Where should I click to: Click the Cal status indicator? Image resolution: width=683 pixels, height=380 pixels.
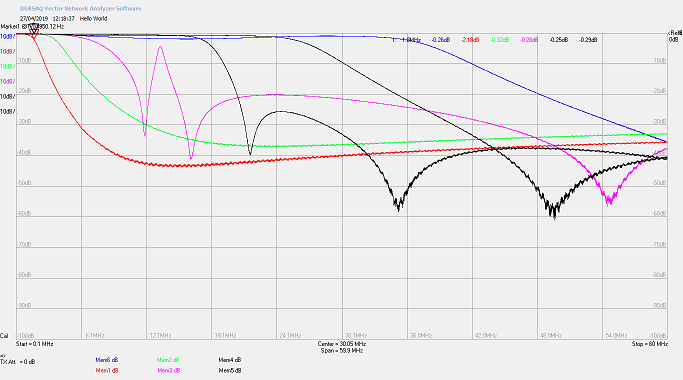(4, 336)
